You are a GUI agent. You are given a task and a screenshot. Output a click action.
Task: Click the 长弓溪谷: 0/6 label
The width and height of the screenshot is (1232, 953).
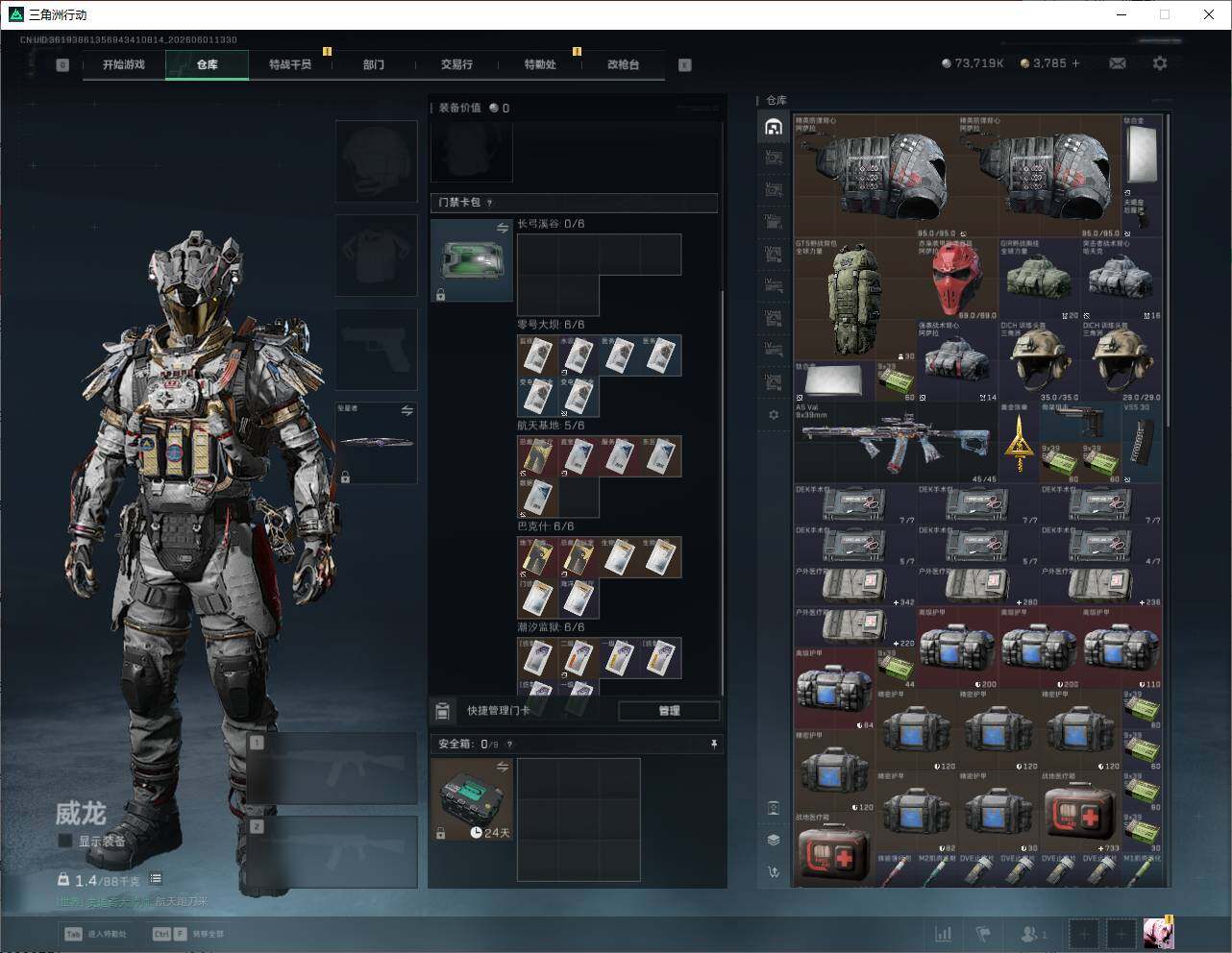551,224
